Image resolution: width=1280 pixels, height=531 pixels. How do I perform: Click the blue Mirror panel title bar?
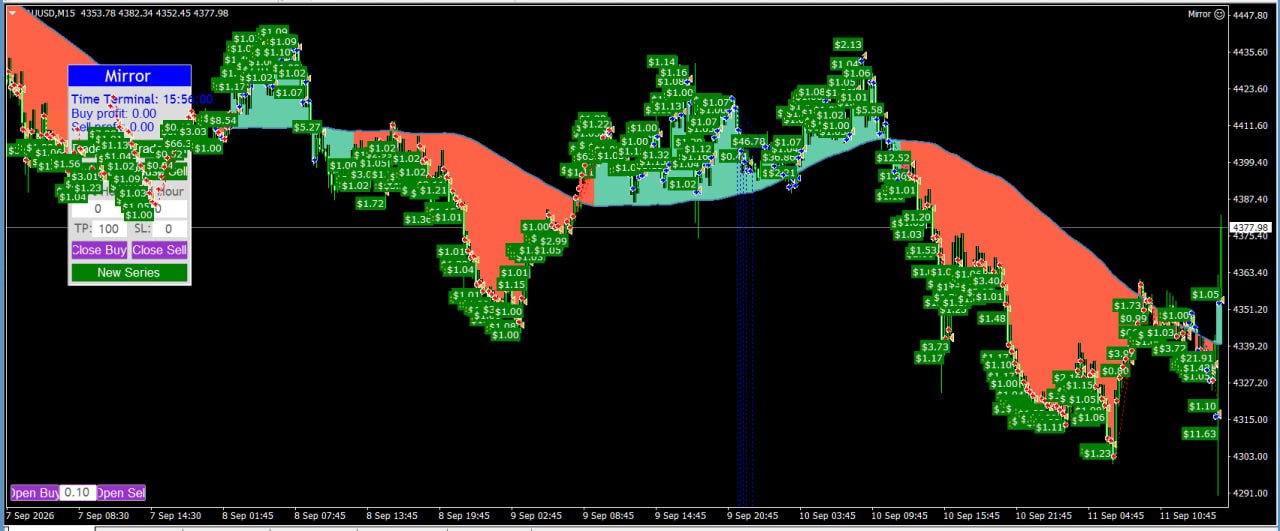(129, 76)
